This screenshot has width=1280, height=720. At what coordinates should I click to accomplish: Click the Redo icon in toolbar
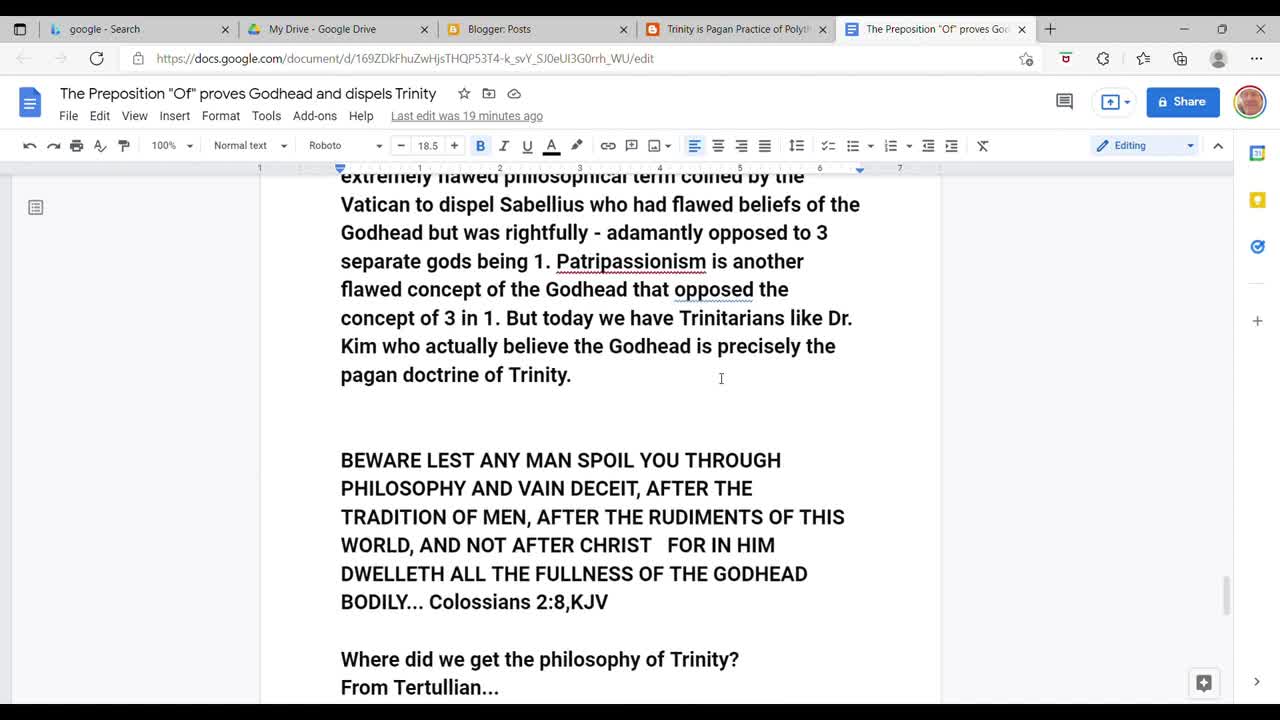pos(53,146)
